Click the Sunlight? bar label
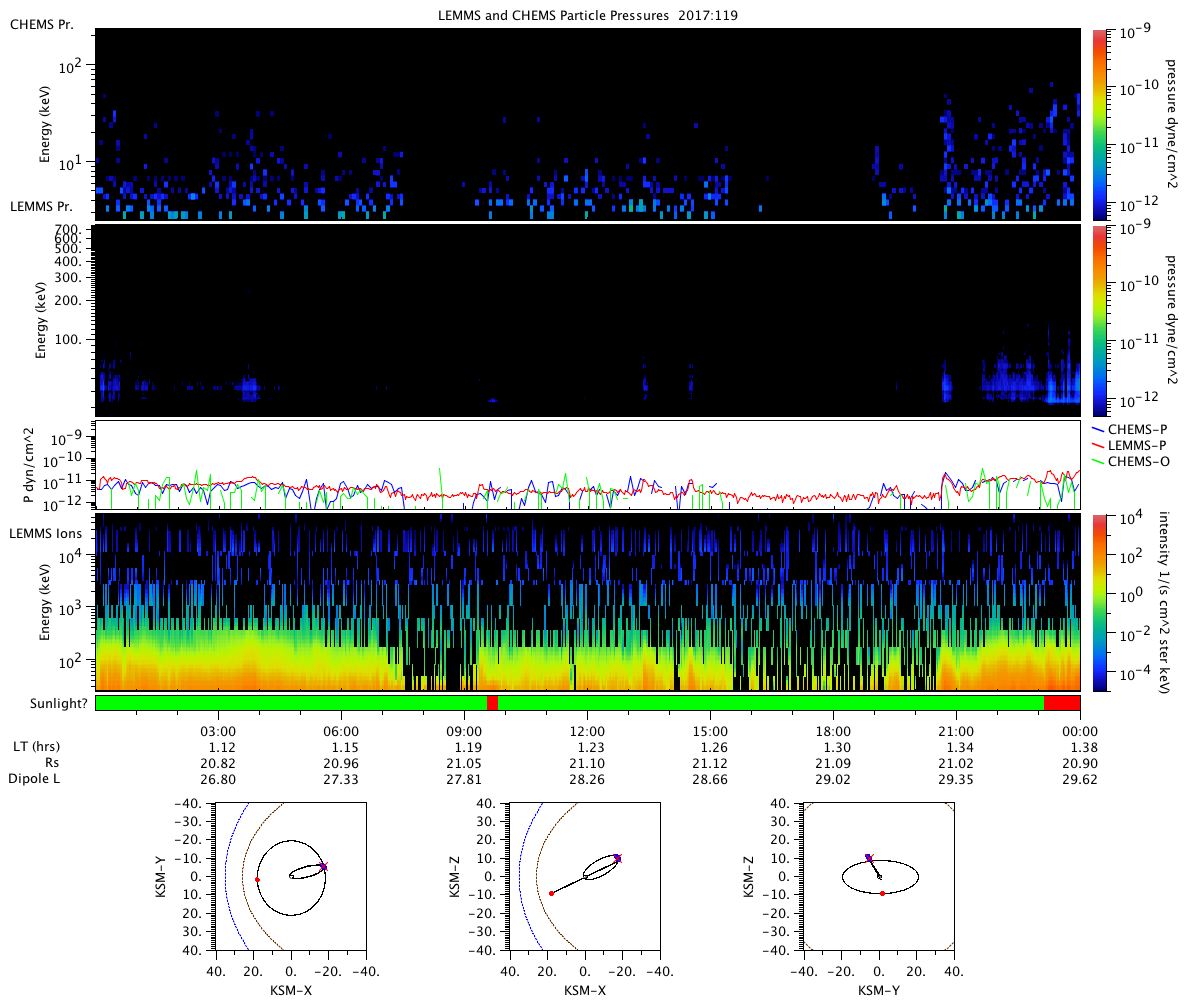 click(x=48, y=703)
